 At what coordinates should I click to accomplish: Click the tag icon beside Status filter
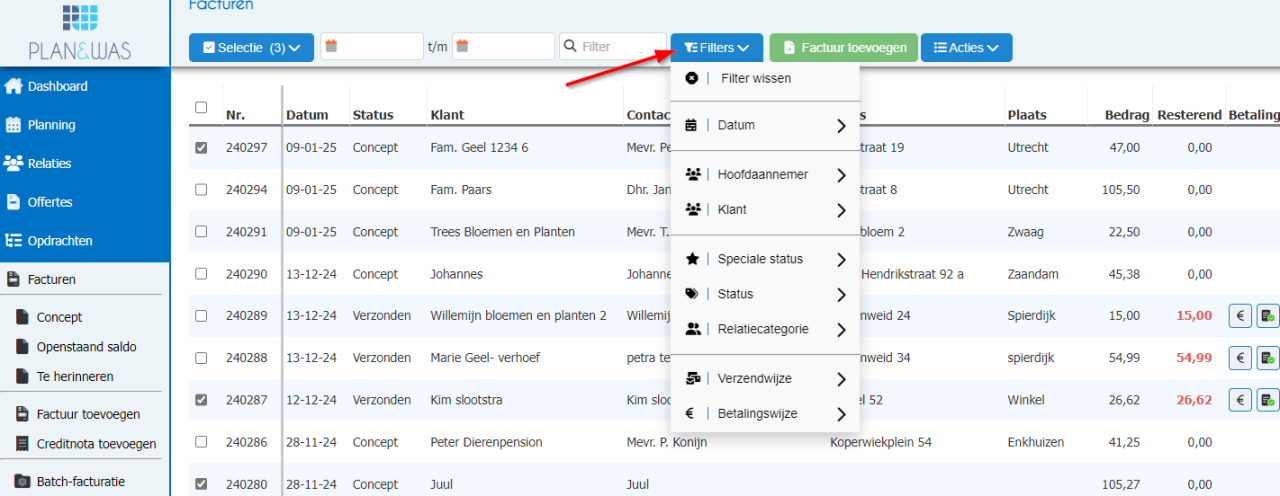pyautogui.click(x=692, y=294)
